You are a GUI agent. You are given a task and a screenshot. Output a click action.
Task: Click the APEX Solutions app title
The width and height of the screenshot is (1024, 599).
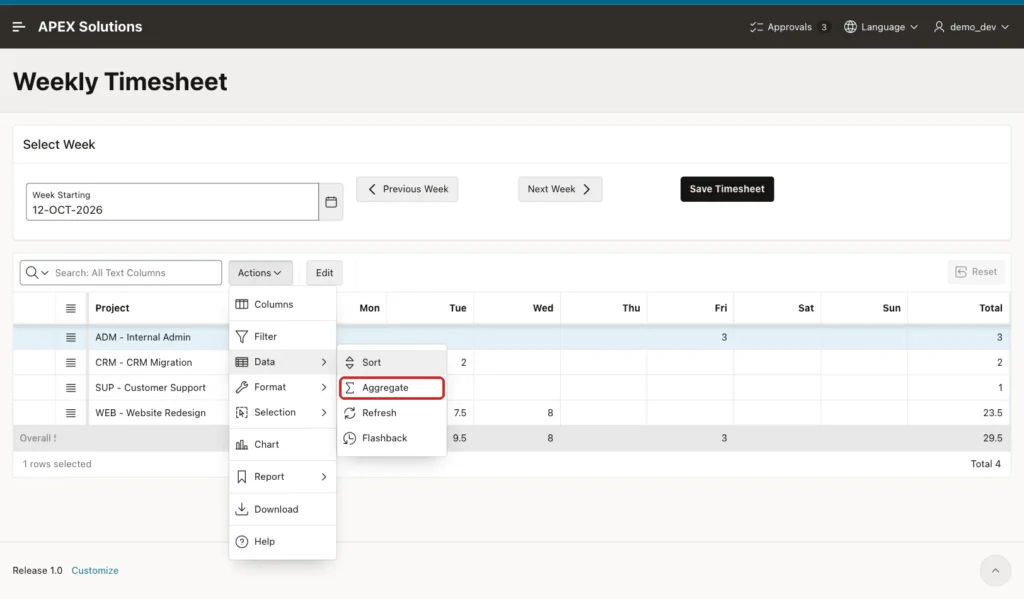90,27
